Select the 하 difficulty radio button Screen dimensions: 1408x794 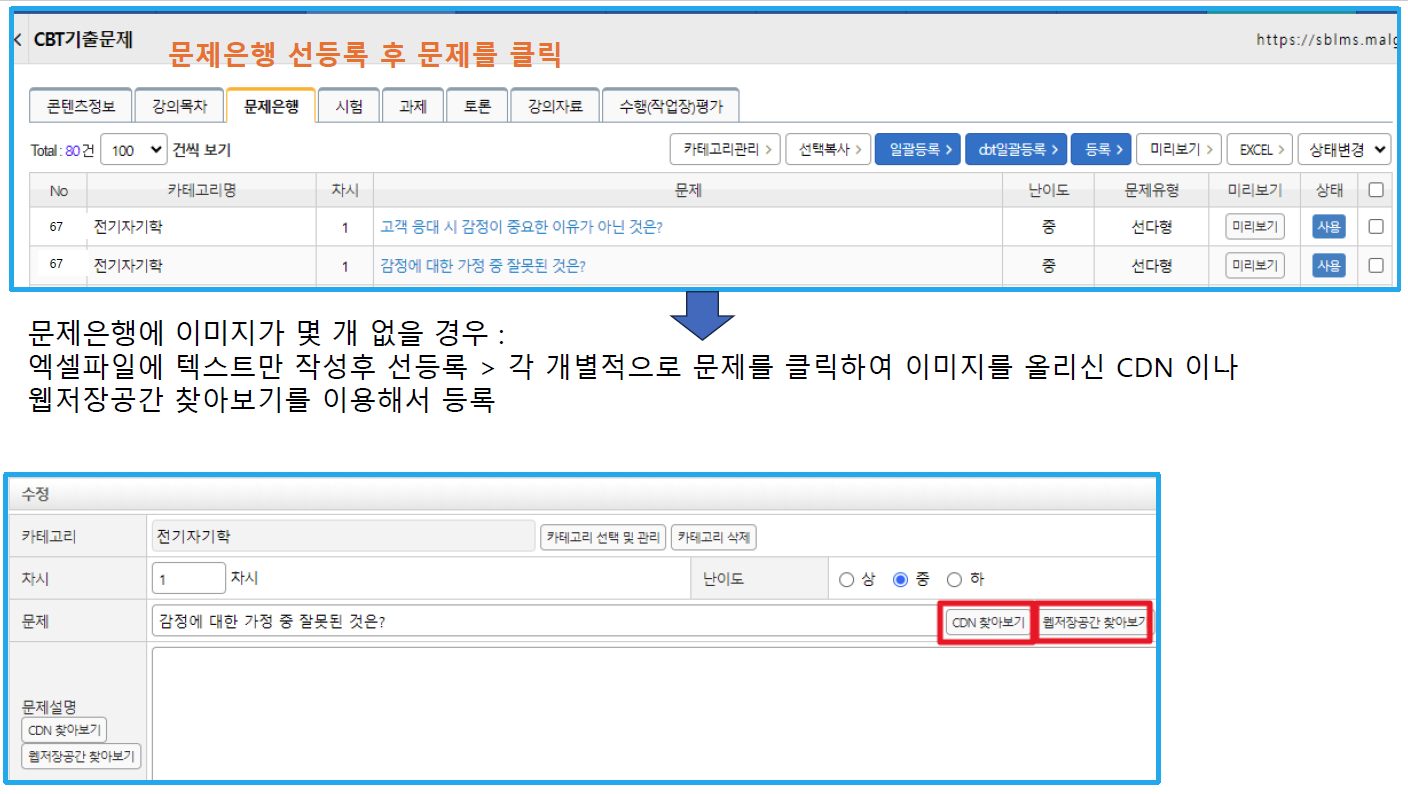pos(954,579)
